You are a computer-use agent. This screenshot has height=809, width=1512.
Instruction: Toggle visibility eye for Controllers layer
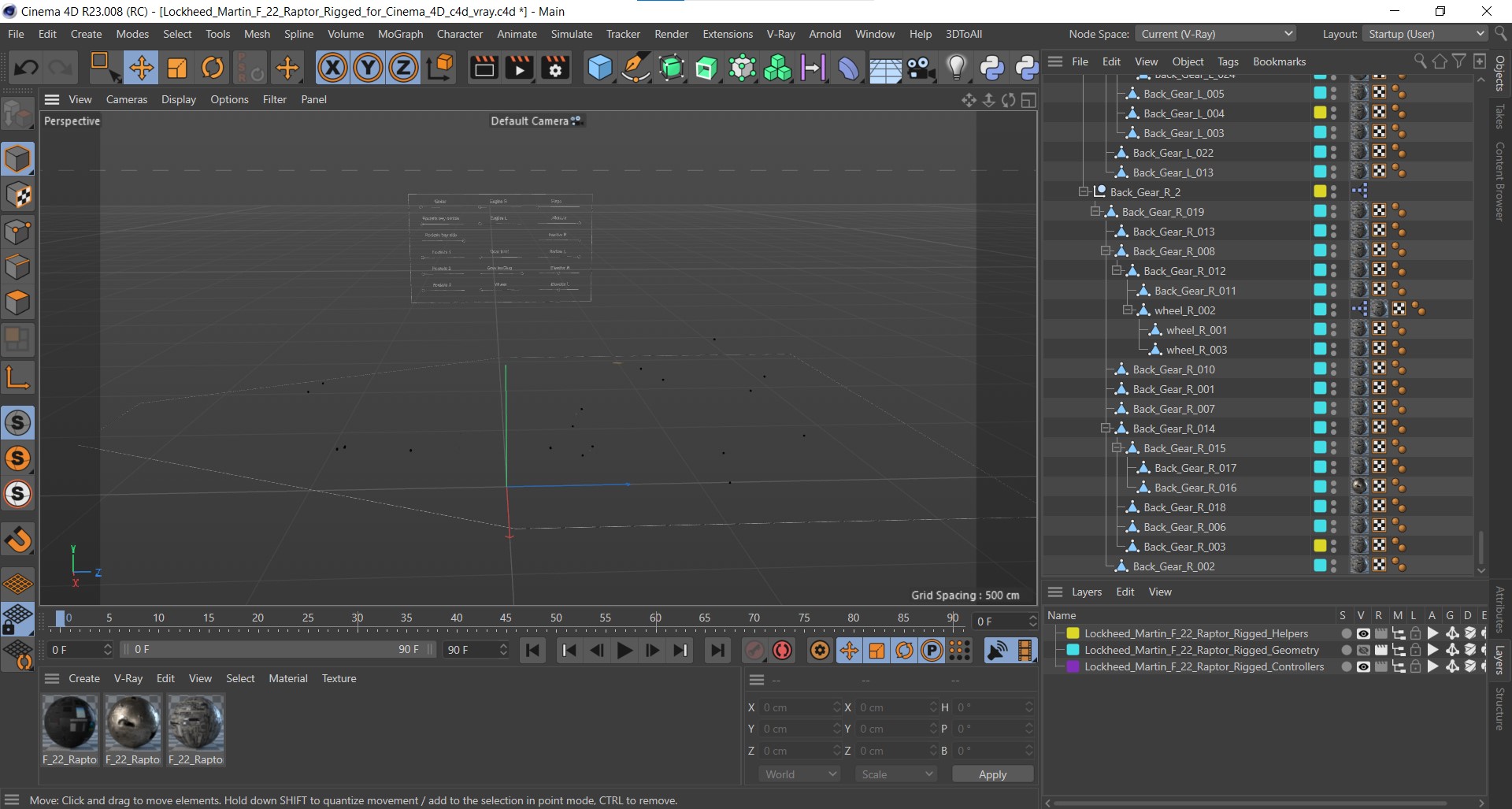tap(1363, 666)
